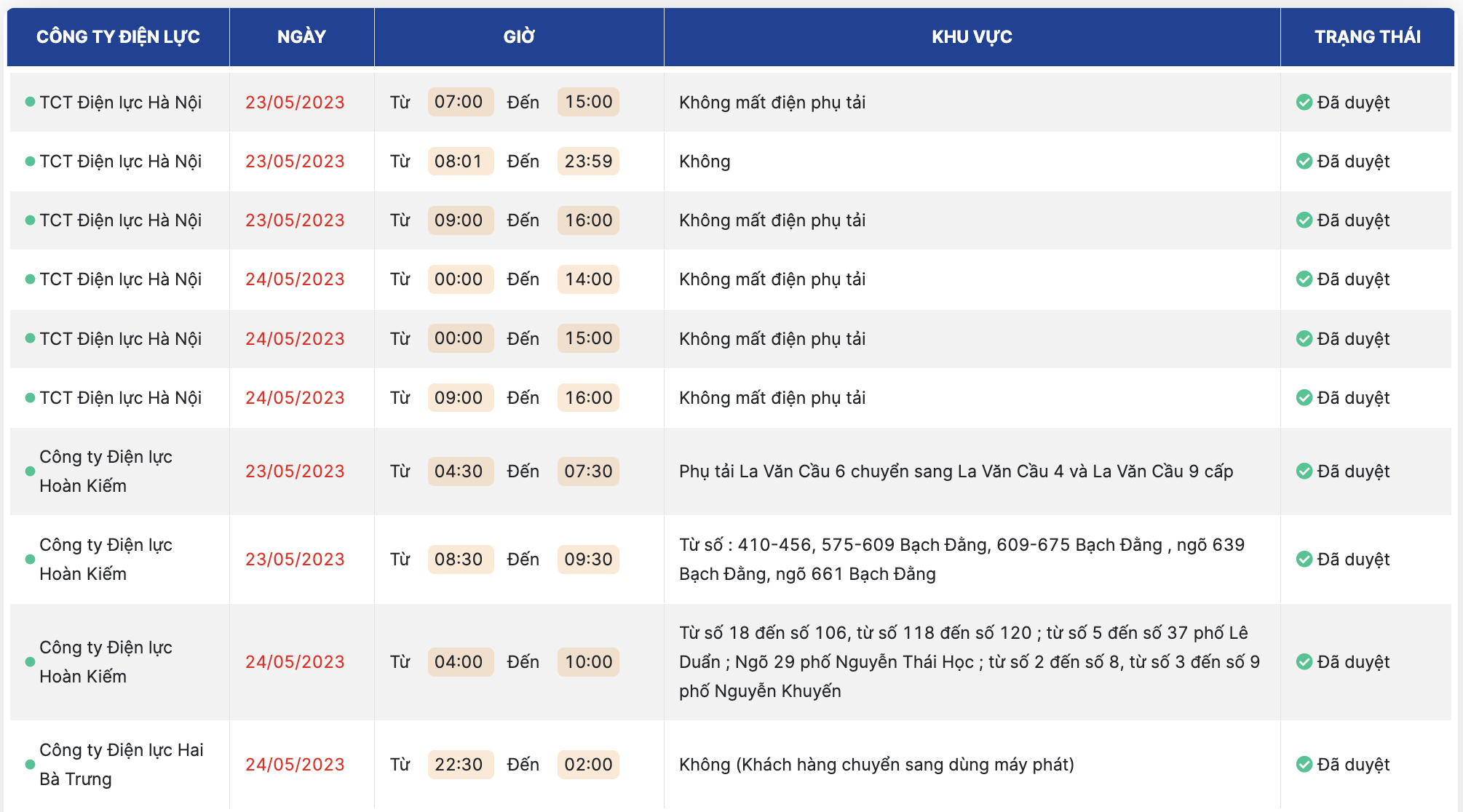Click the check icon in the 08:30–09:30 row

pos(1304,559)
